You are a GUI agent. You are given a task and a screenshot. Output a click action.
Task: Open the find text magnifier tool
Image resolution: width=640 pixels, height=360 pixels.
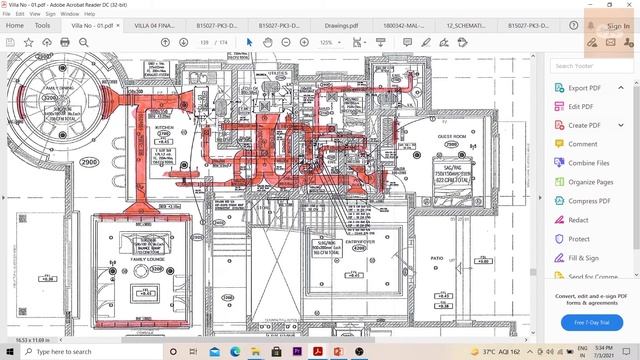tap(84, 42)
